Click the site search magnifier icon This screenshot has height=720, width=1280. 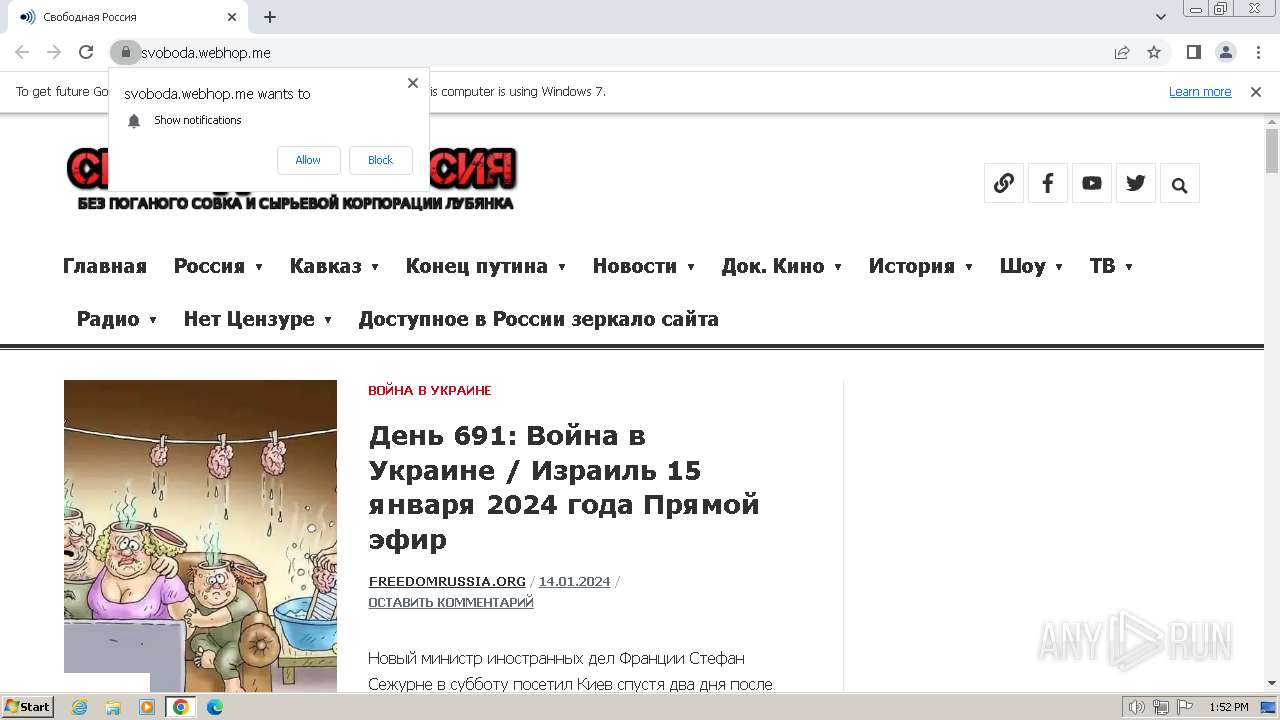click(x=1180, y=185)
